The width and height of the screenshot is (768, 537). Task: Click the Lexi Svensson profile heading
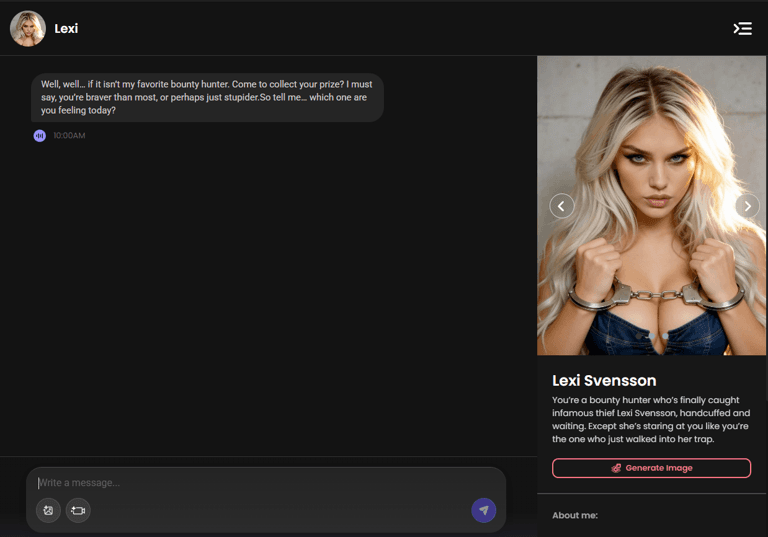pyautogui.click(x=604, y=381)
